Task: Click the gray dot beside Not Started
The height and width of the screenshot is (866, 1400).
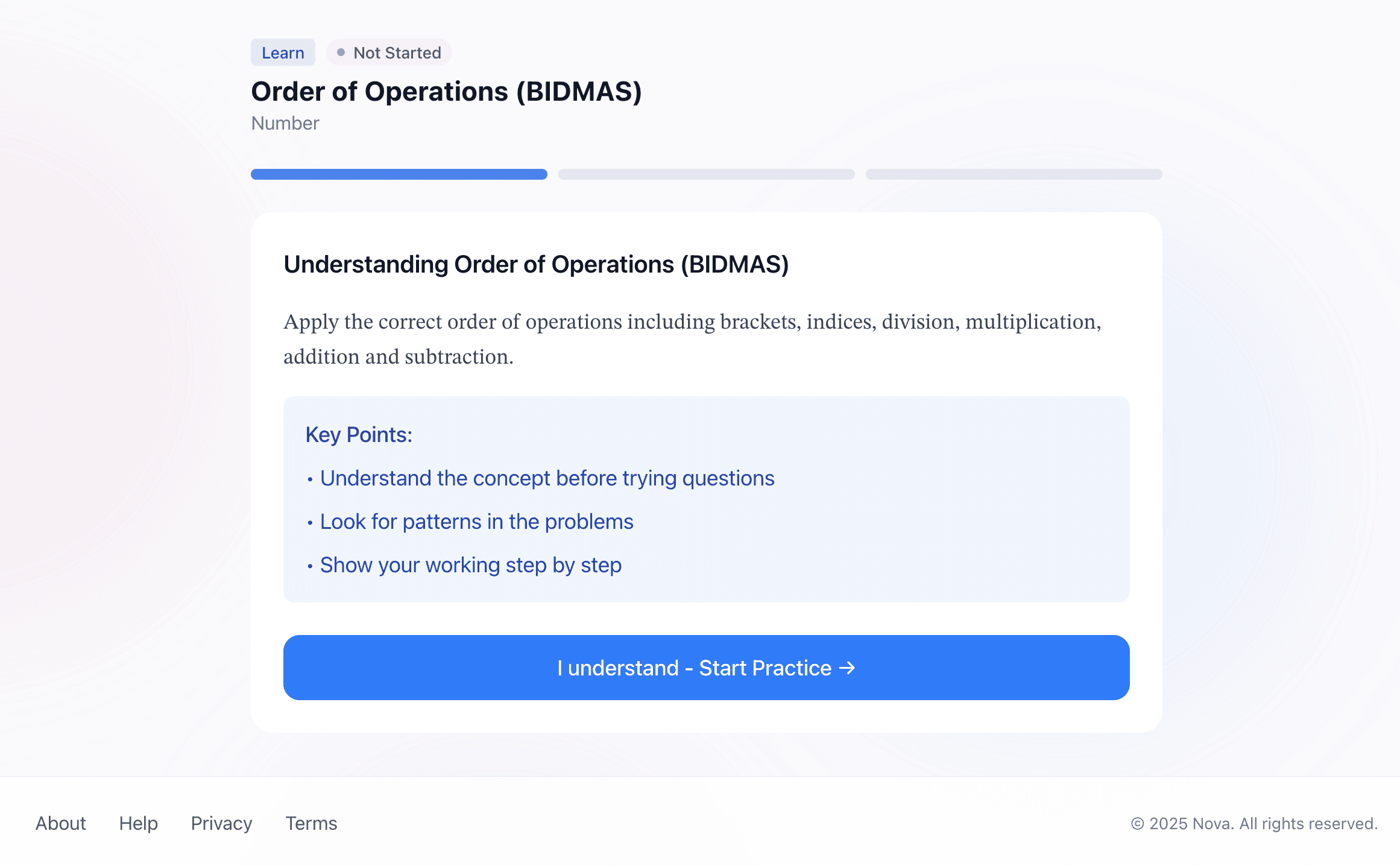Action: (x=341, y=52)
